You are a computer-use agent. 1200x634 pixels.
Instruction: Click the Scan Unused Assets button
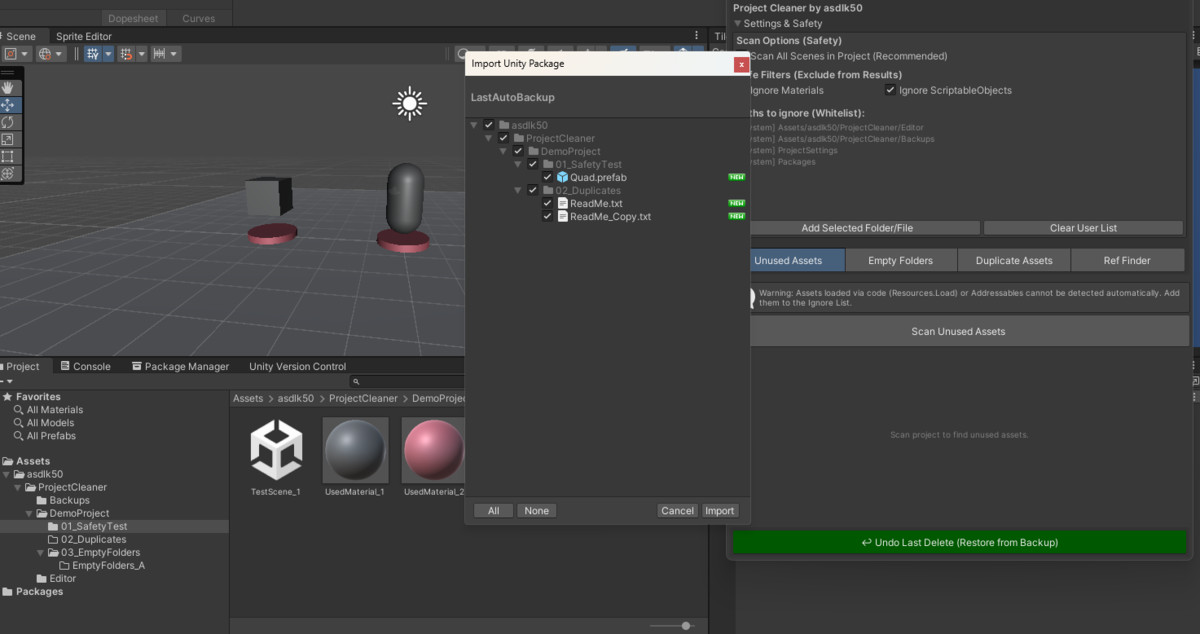tap(958, 331)
